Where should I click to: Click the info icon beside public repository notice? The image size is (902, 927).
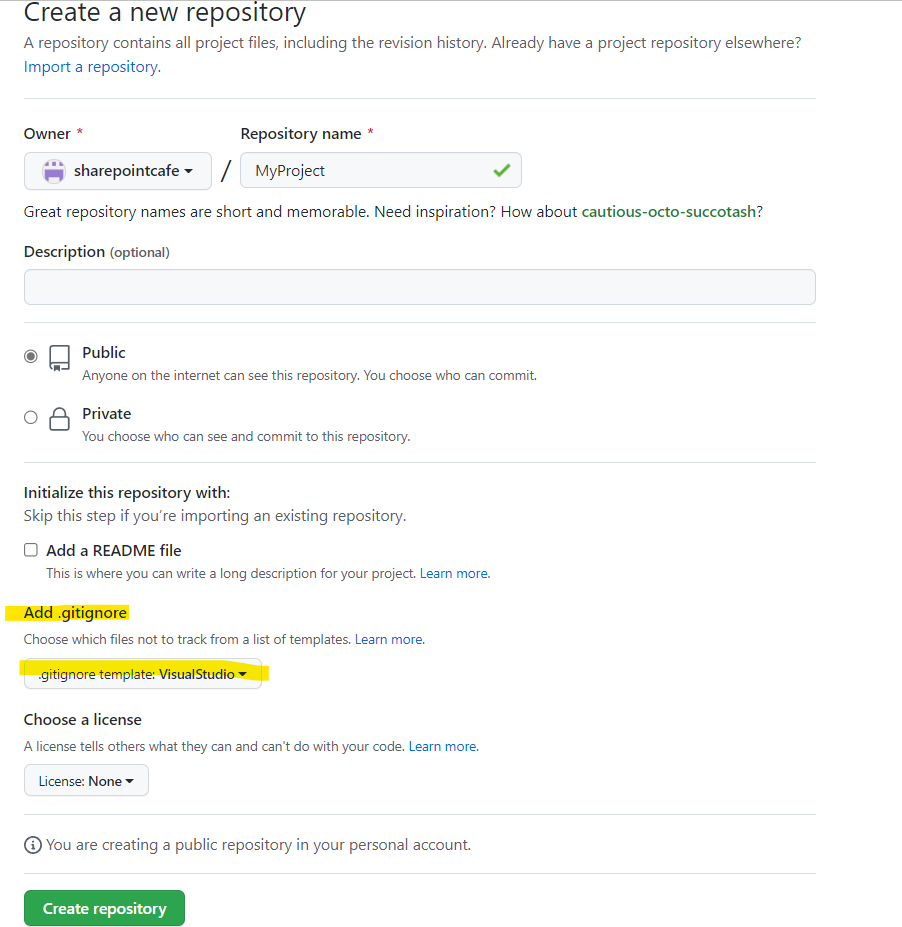point(33,845)
